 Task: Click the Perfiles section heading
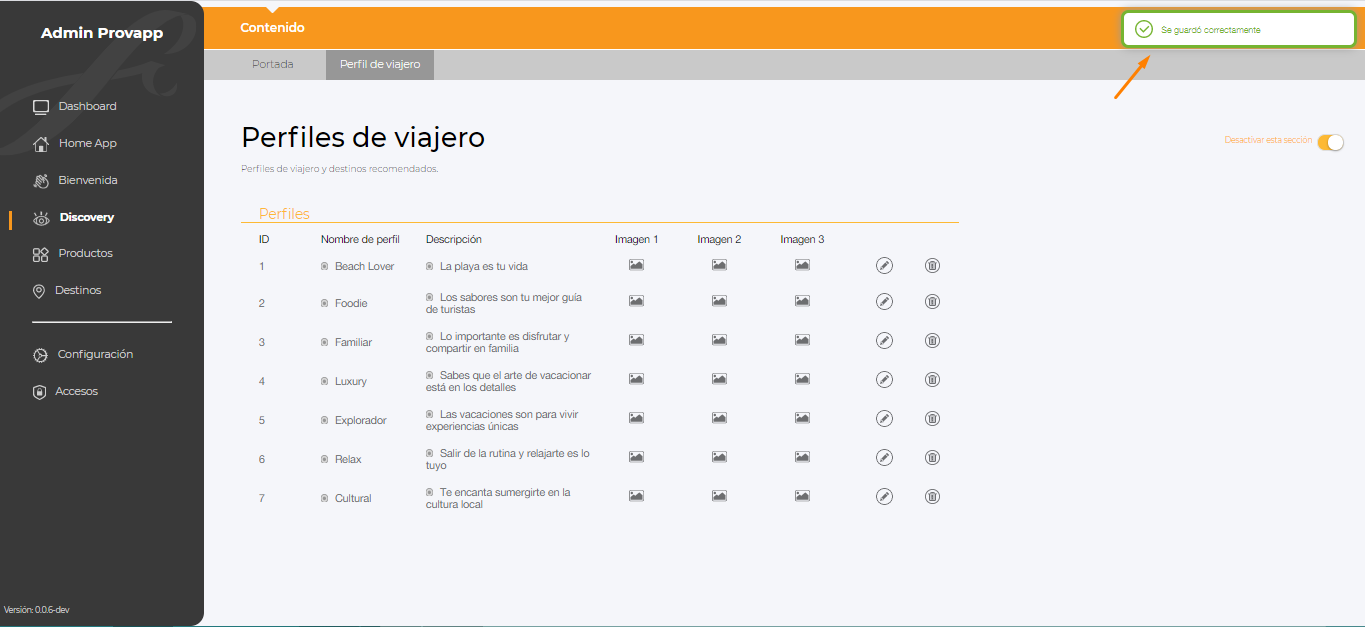(x=284, y=214)
